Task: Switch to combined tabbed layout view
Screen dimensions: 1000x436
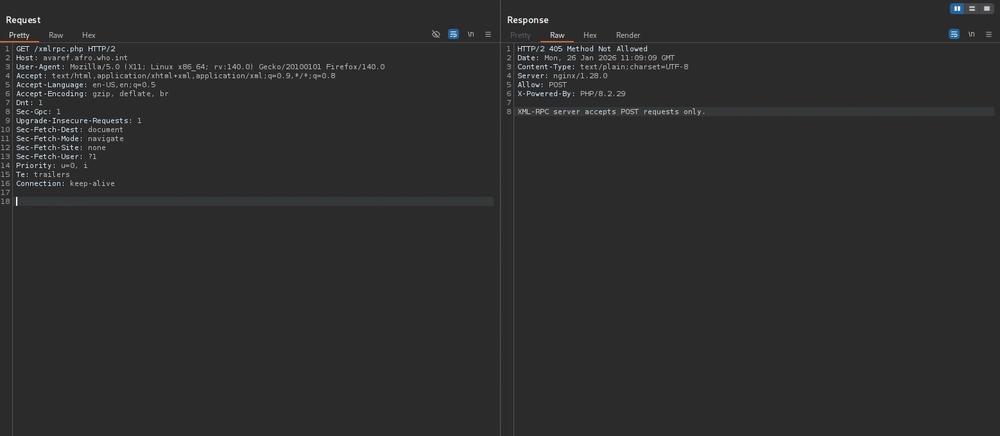Action: coord(987,8)
